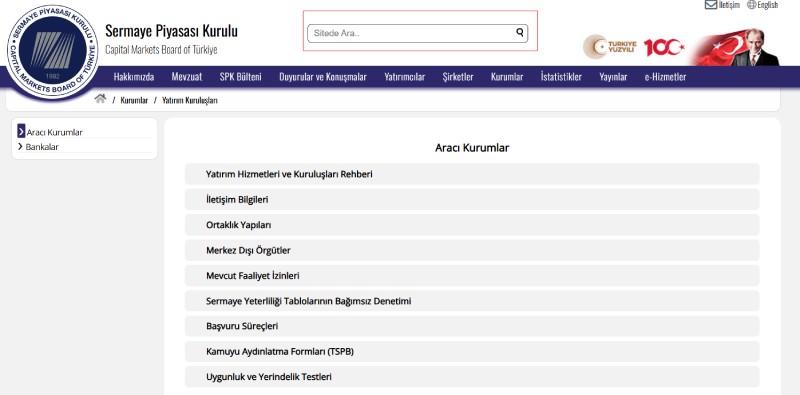Click the search magnifier icon
The image size is (800, 395).
[x=519, y=33]
